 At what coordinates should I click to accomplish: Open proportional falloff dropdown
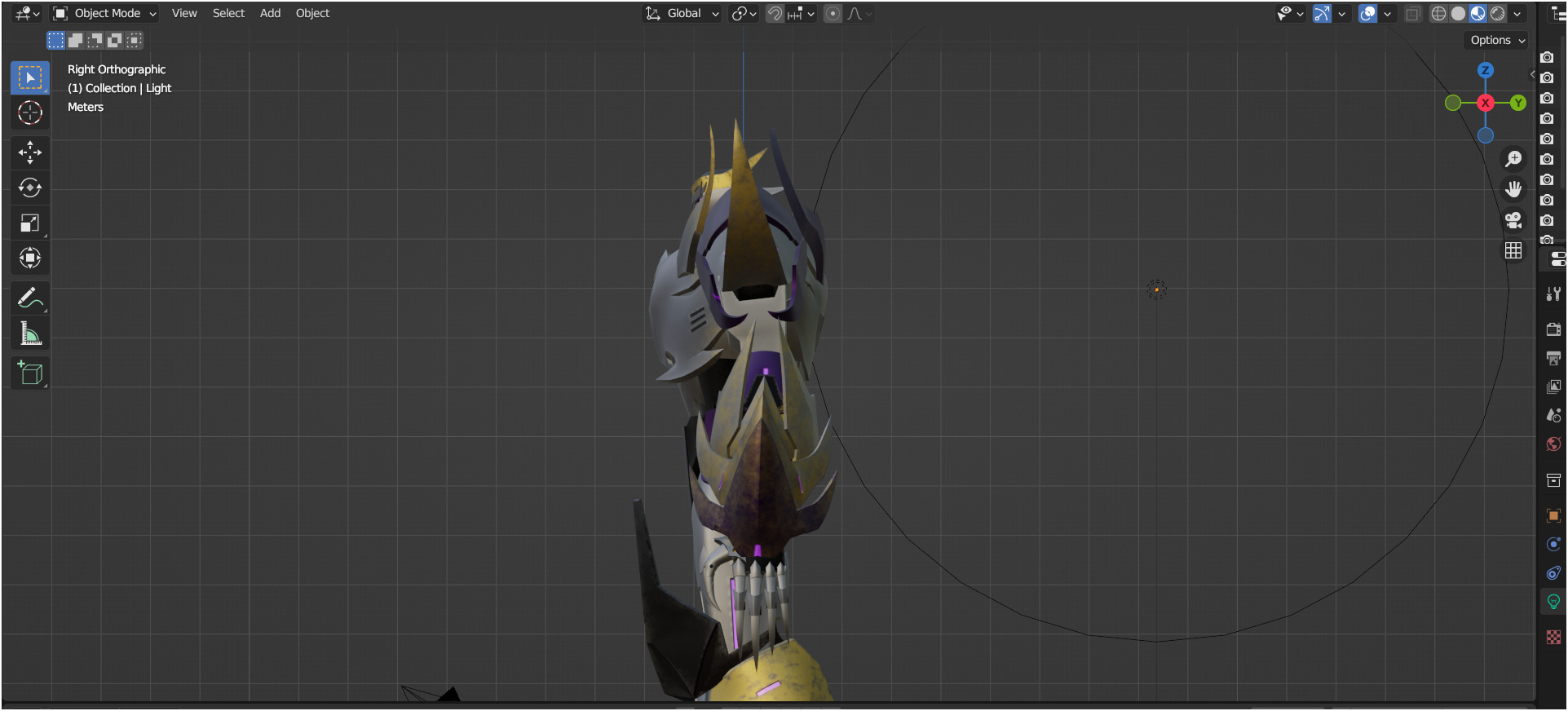[x=859, y=13]
